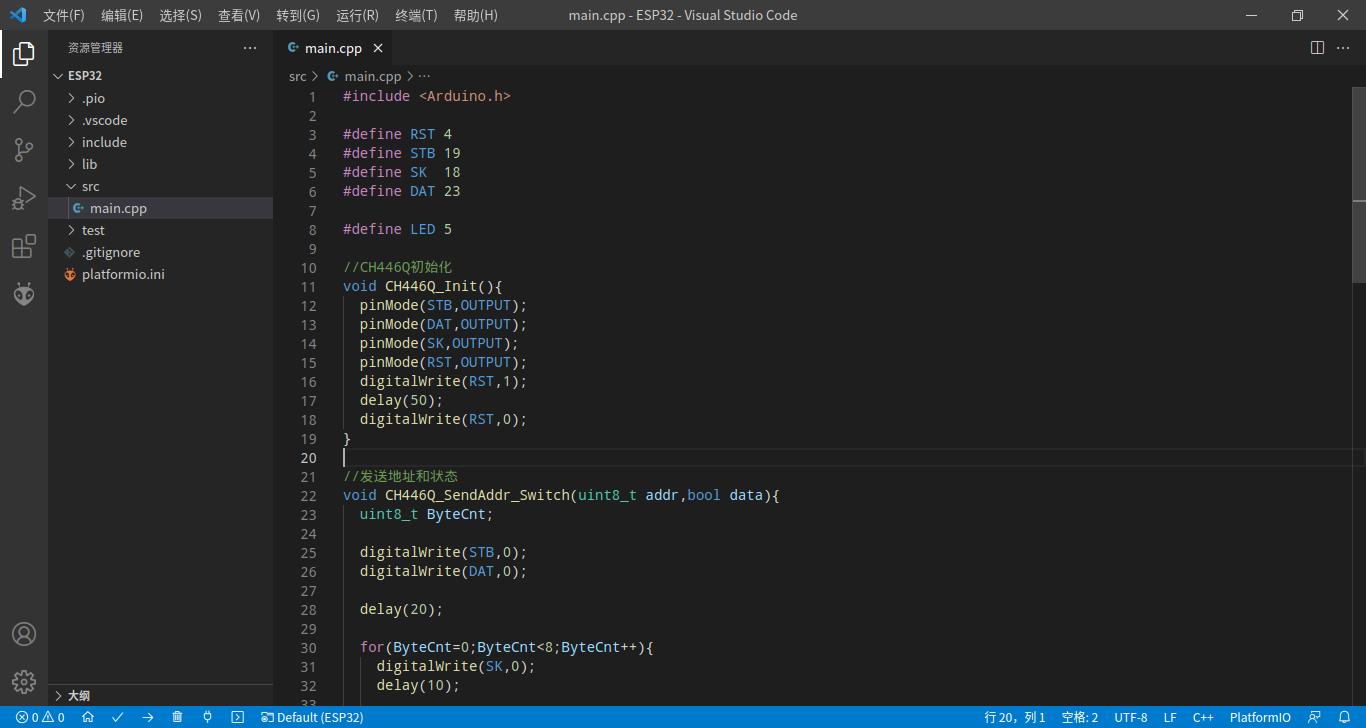Open the 运行(R) menu

(357, 15)
